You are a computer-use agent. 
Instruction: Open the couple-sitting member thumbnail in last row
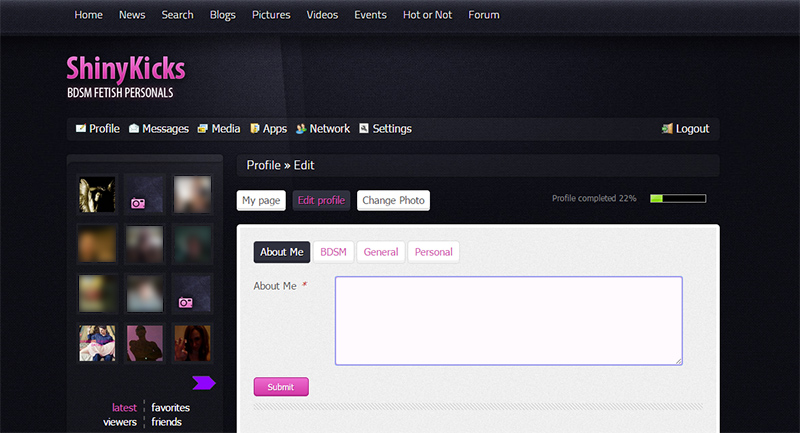click(97, 343)
